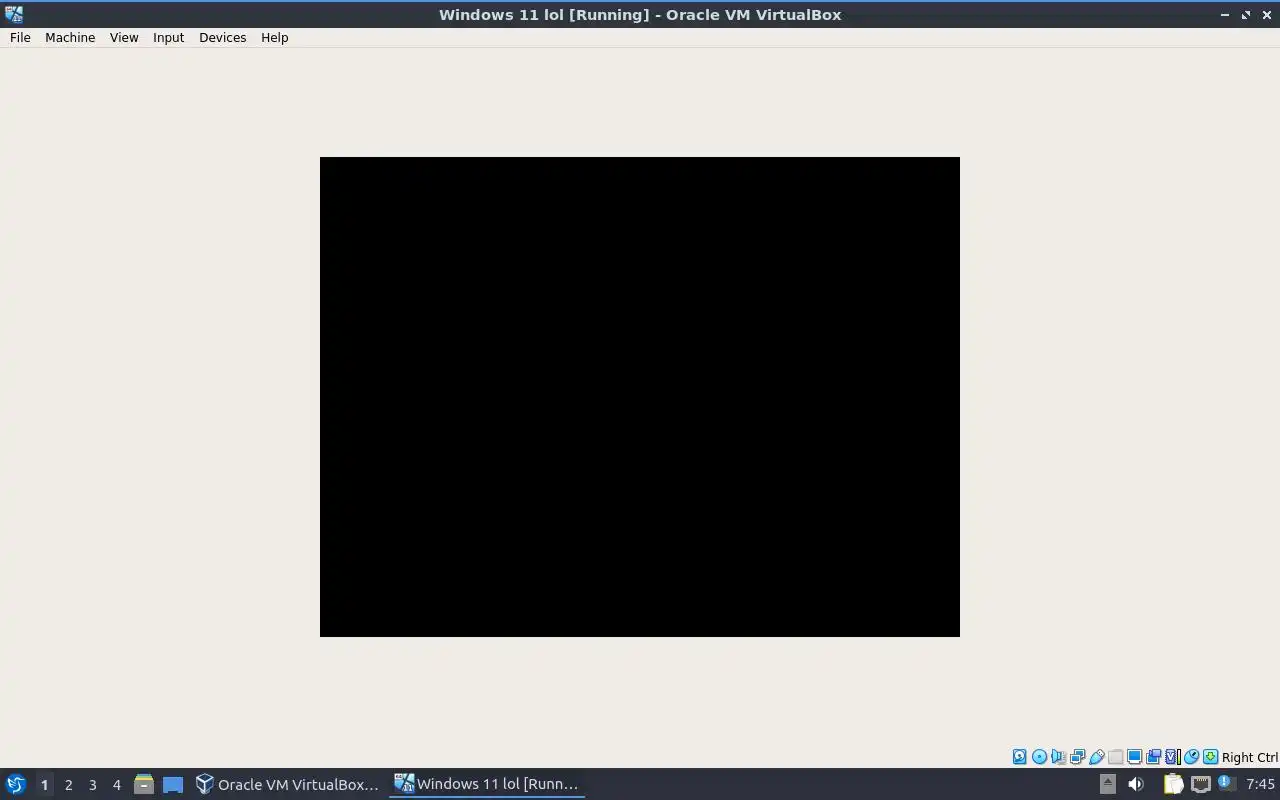The height and width of the screenshot is (800, 1280).
Task: Click the shared folders status icon
Action: [1115, 757]
